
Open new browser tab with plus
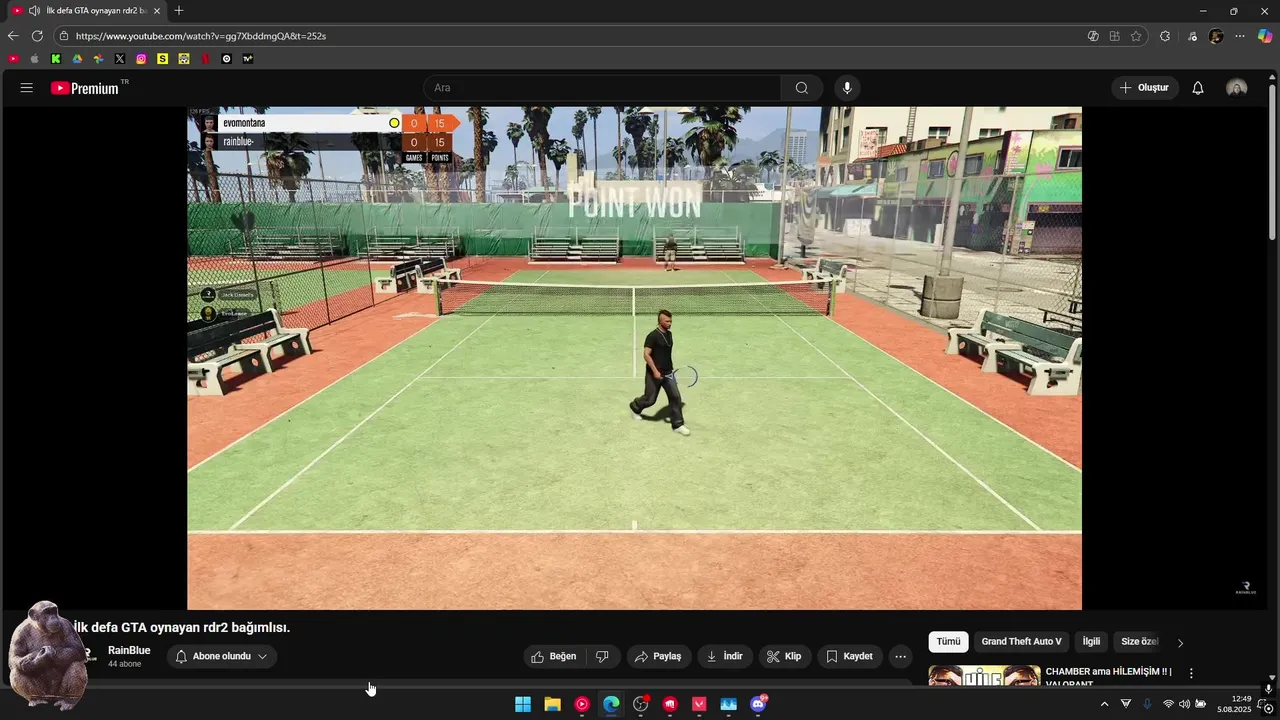tap(179, 11)
